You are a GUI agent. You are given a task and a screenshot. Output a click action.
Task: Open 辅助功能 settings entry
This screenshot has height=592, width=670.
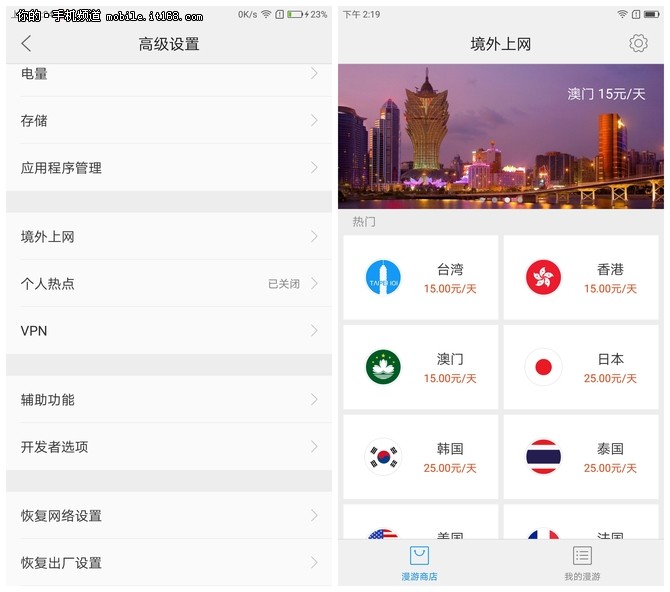coord(168,400)
